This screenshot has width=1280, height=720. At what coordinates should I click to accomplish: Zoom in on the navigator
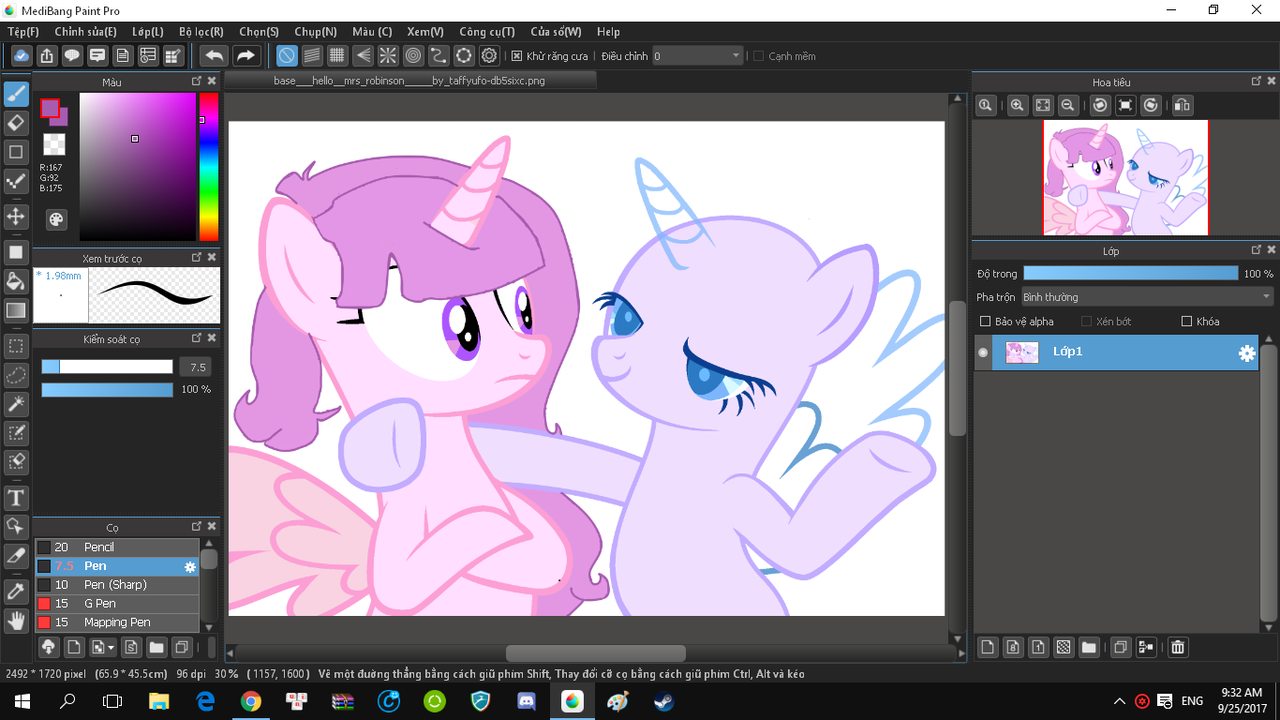1017,105
